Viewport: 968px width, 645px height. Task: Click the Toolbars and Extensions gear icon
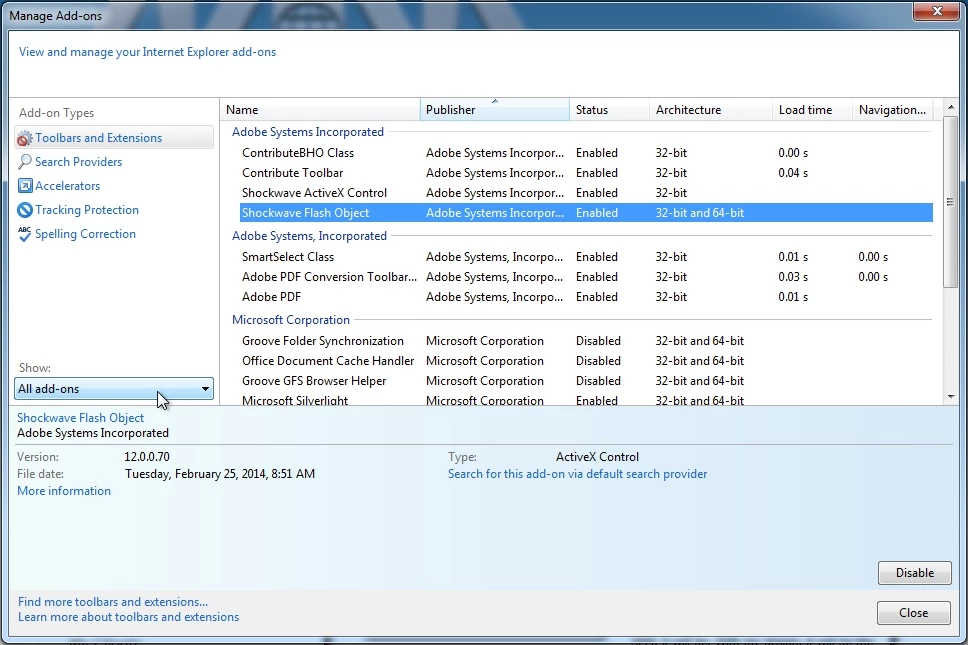tap(24, 138)
